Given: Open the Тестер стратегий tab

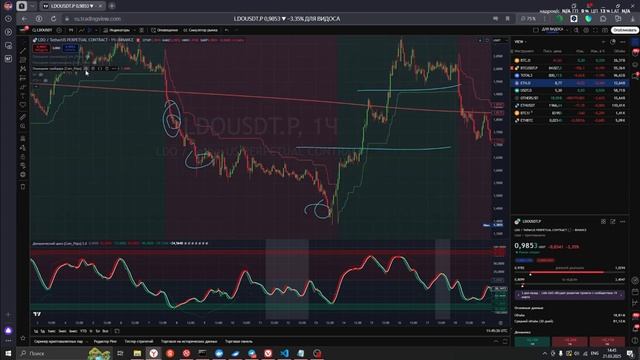Looking at the screenshot, I should [x=139, y=341].
